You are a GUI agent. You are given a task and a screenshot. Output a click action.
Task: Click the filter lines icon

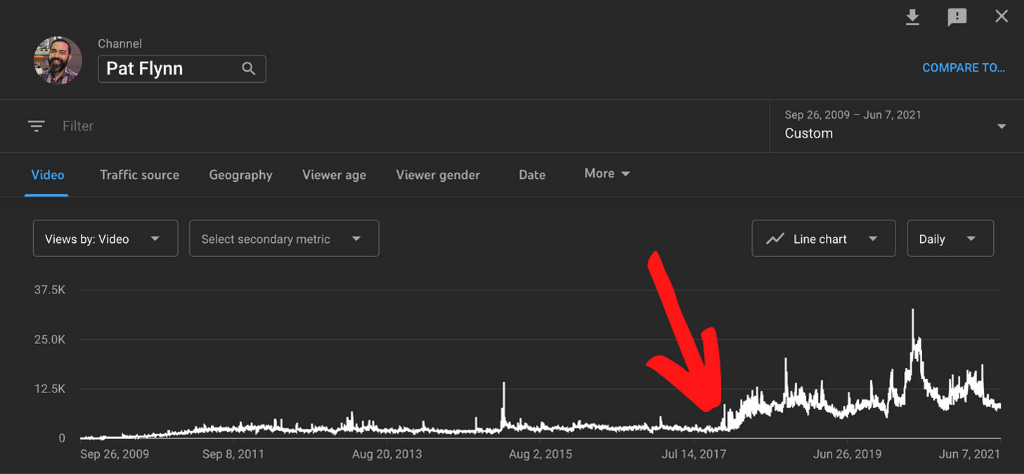pos(37,126)
